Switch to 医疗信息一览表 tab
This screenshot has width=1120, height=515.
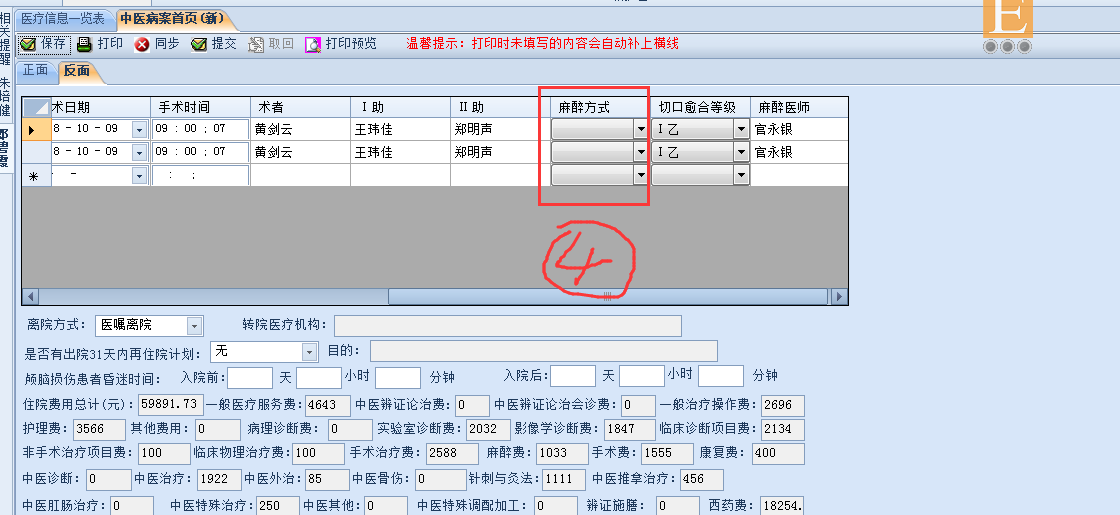tap(62, 19)
